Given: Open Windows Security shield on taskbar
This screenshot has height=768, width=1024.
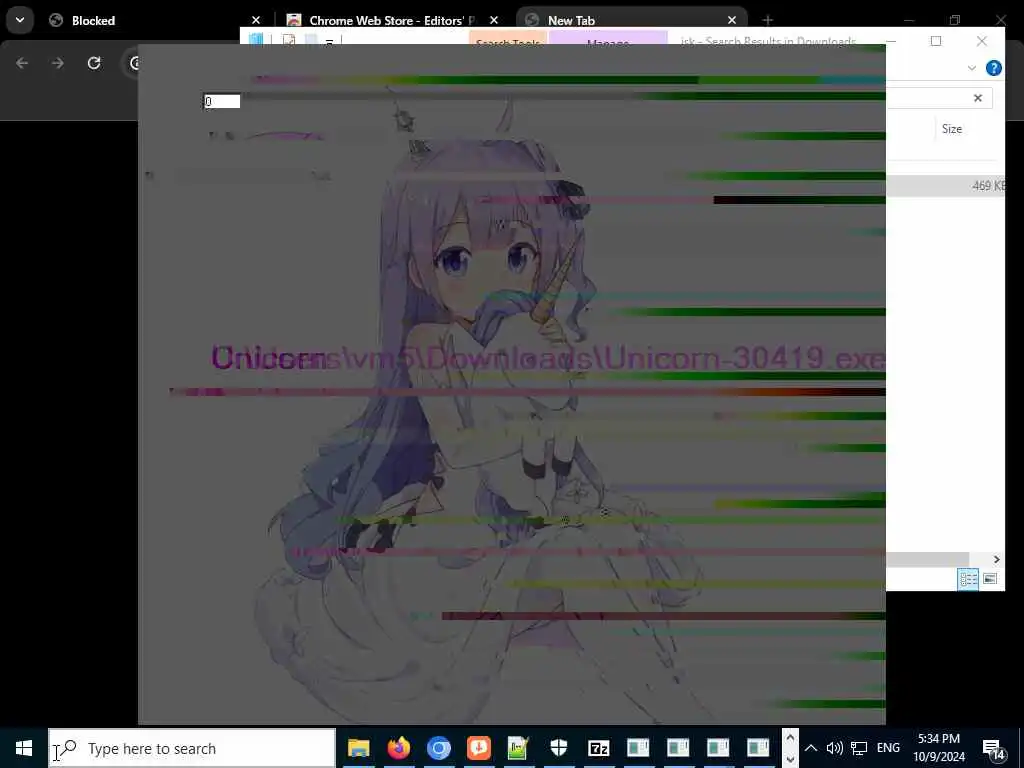Looking at the screenshot, I should point(558,748).
